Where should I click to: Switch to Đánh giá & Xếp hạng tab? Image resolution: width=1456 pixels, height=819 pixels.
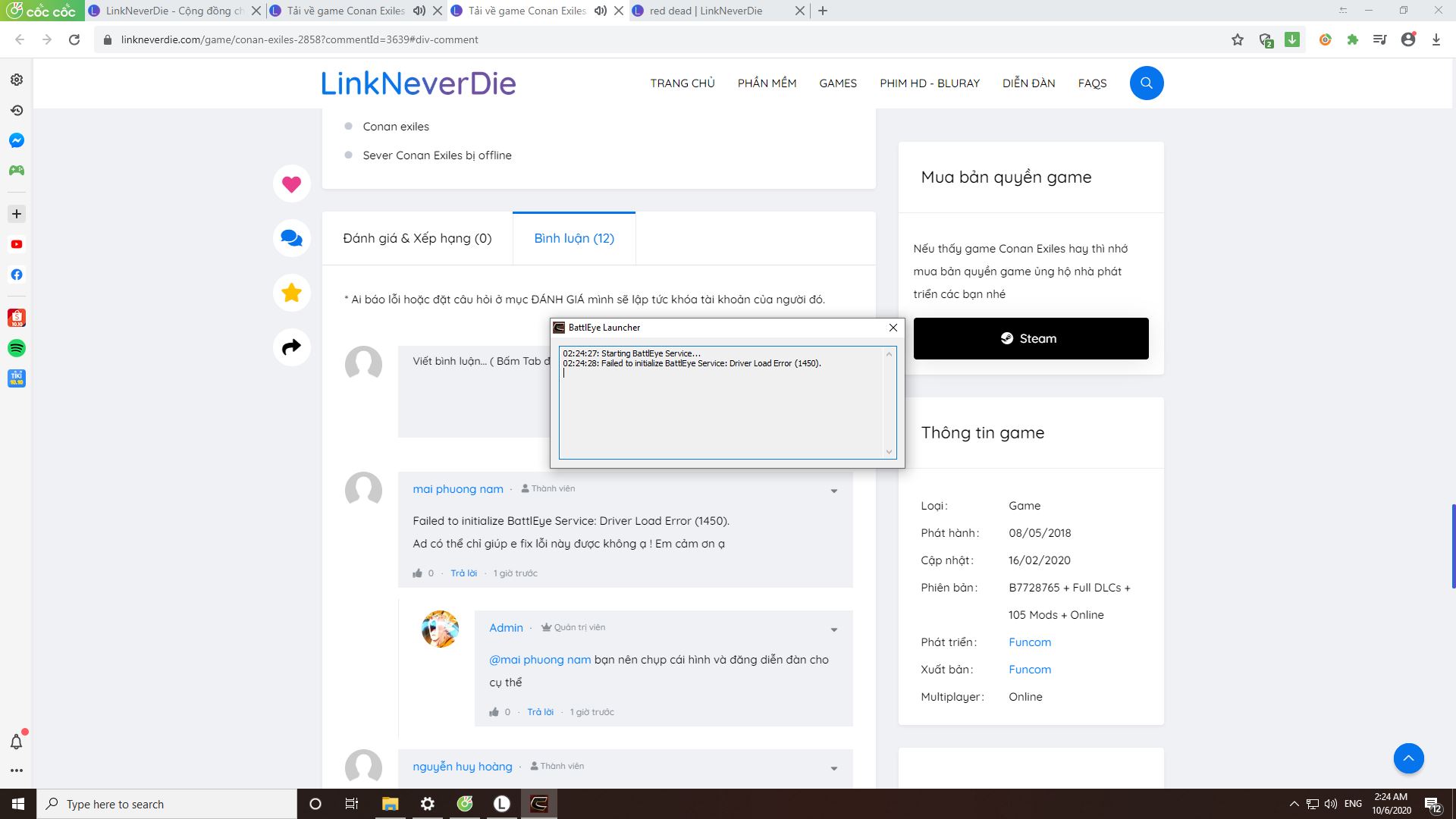(417, 239)
